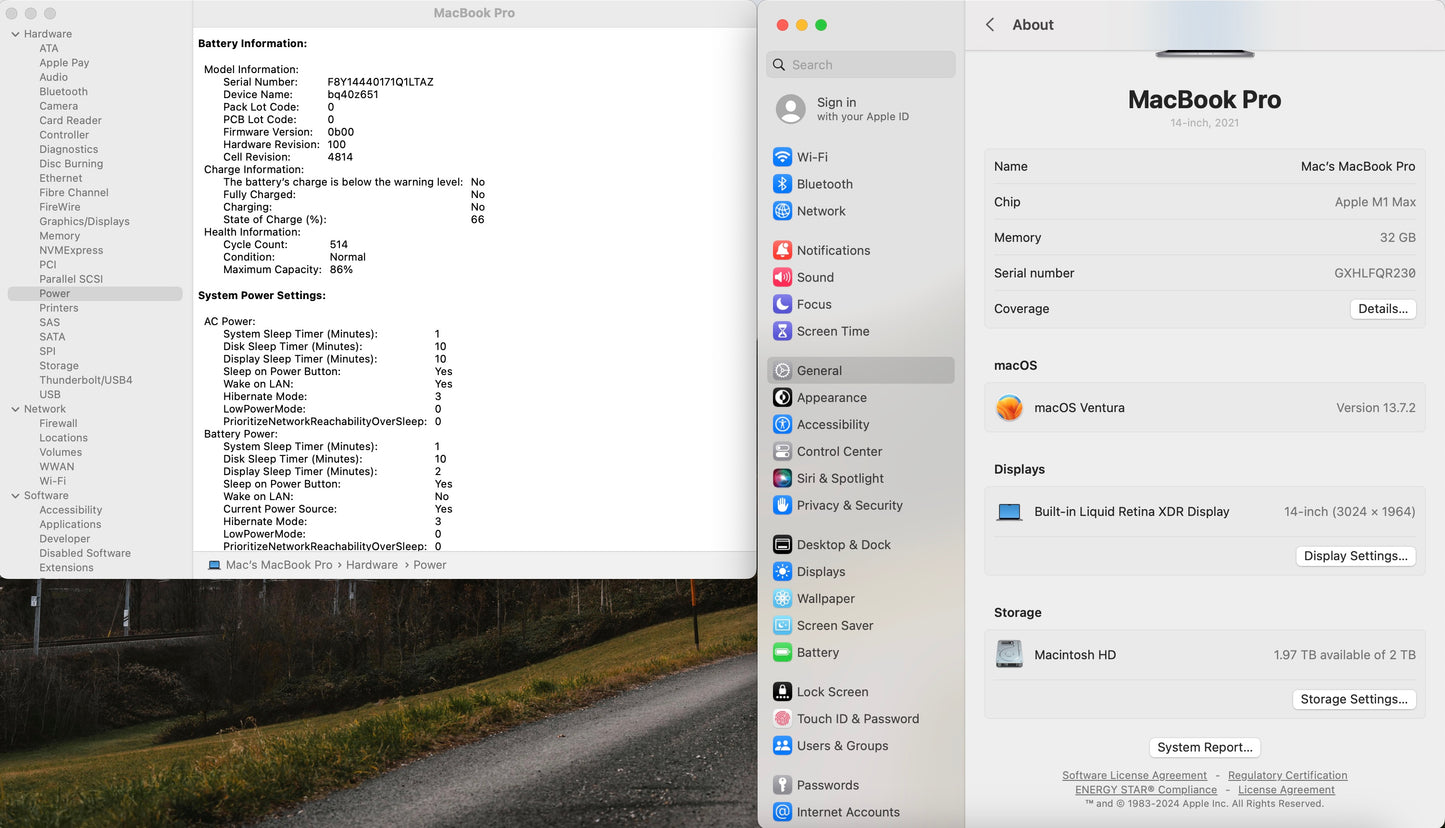The image size is (1445, 828).
Task: Open Display Settings... button
Action: click(x=1355, y=556)
